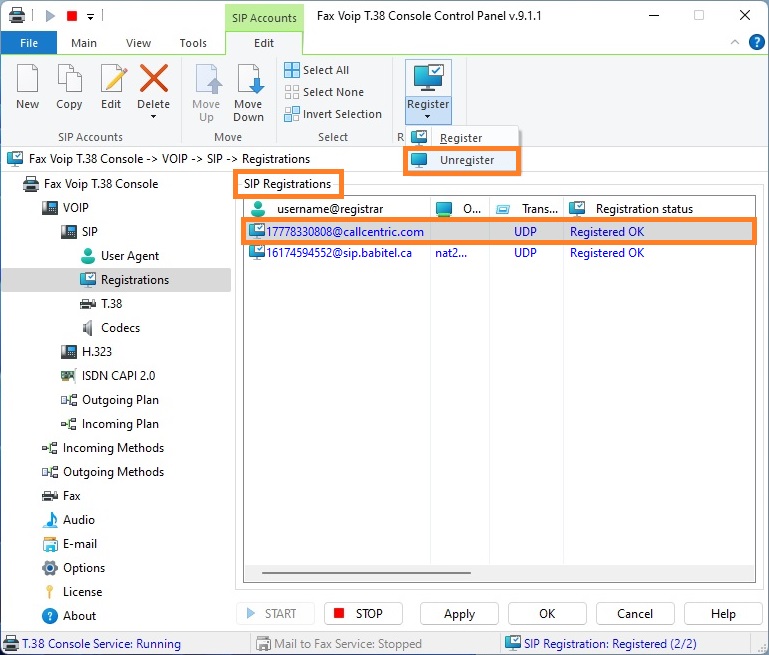This screenshot has height=655, width=769.
Task: Click the username@registrar column header
Action: coord(337,209)
